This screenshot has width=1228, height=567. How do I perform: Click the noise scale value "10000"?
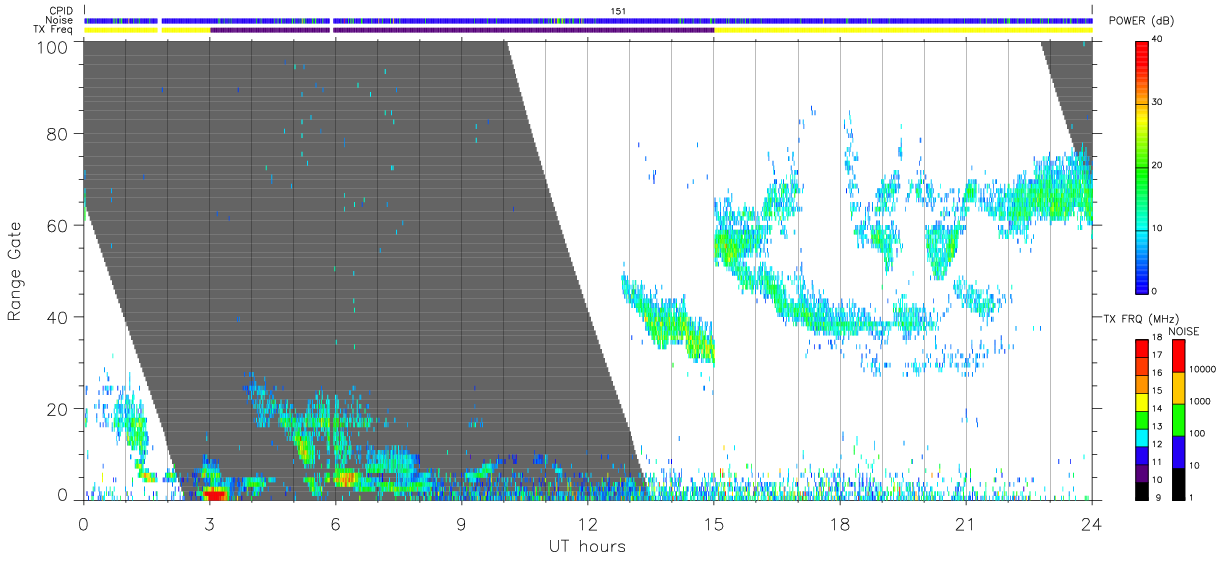pos(1203,369)
